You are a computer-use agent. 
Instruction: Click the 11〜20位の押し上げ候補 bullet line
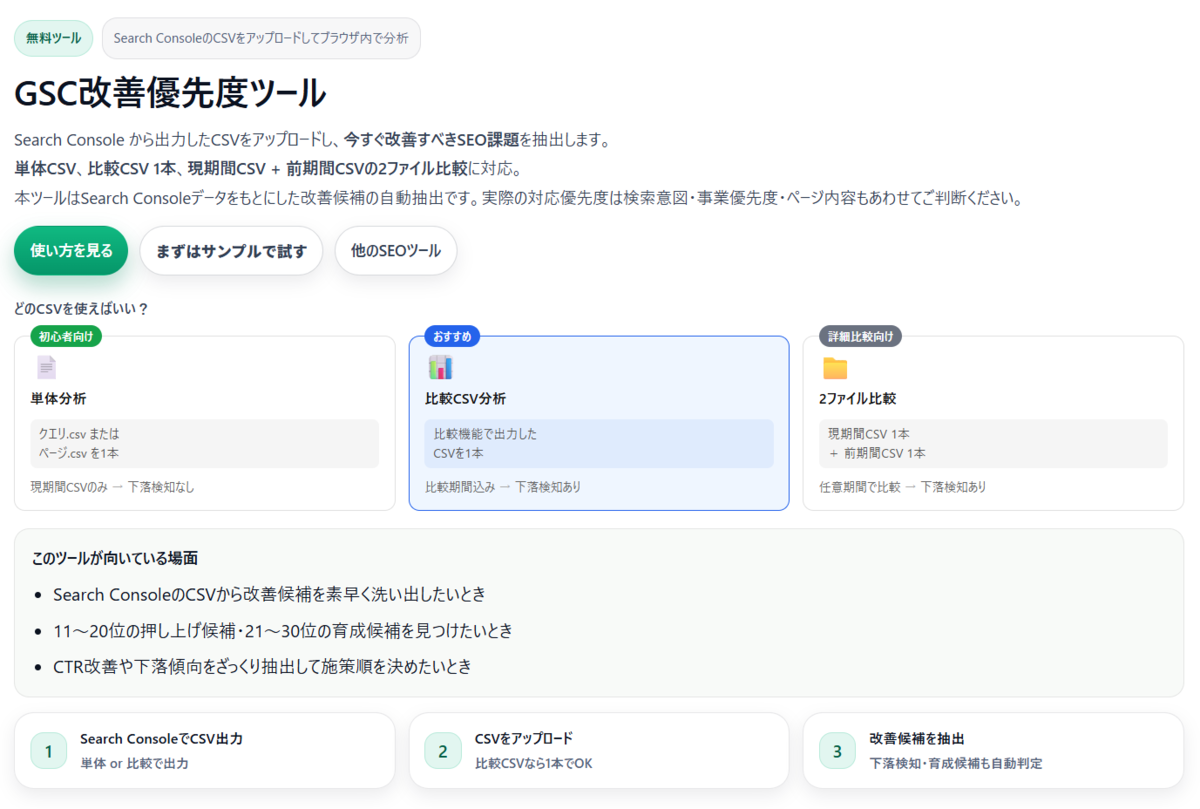pyautogui.click(x=283, y=630)
